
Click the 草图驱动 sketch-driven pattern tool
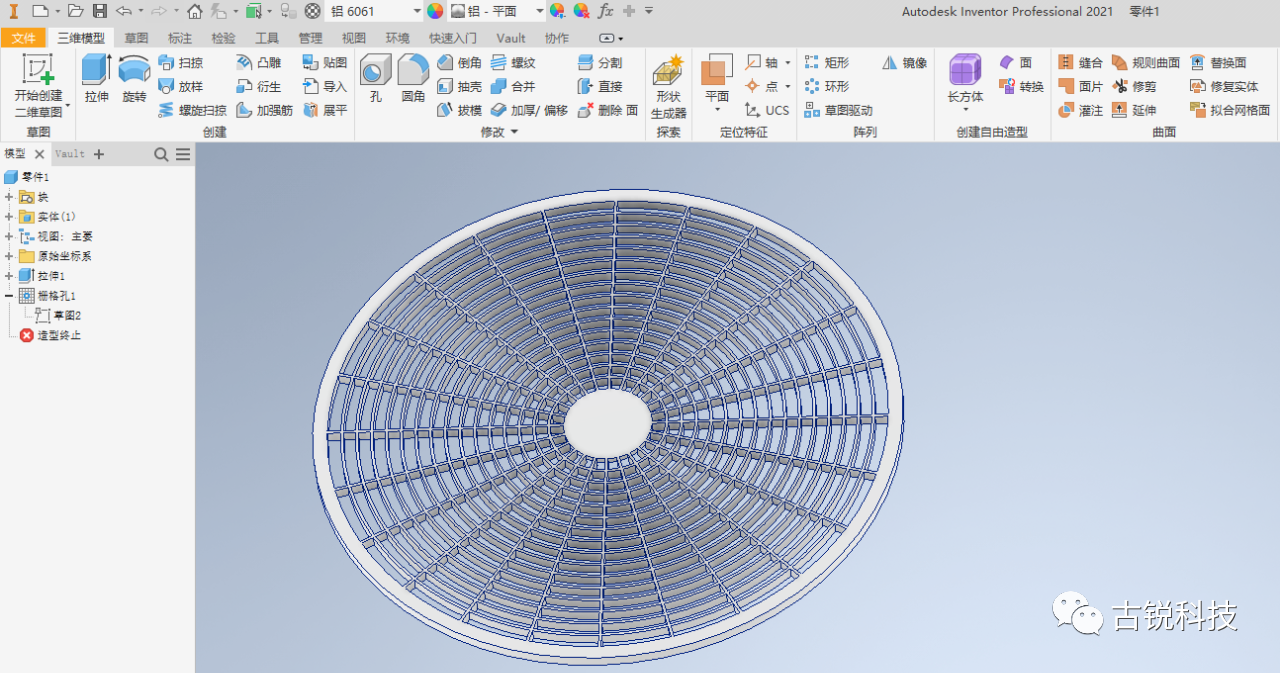pyautogui.click(x=838, y=110)
